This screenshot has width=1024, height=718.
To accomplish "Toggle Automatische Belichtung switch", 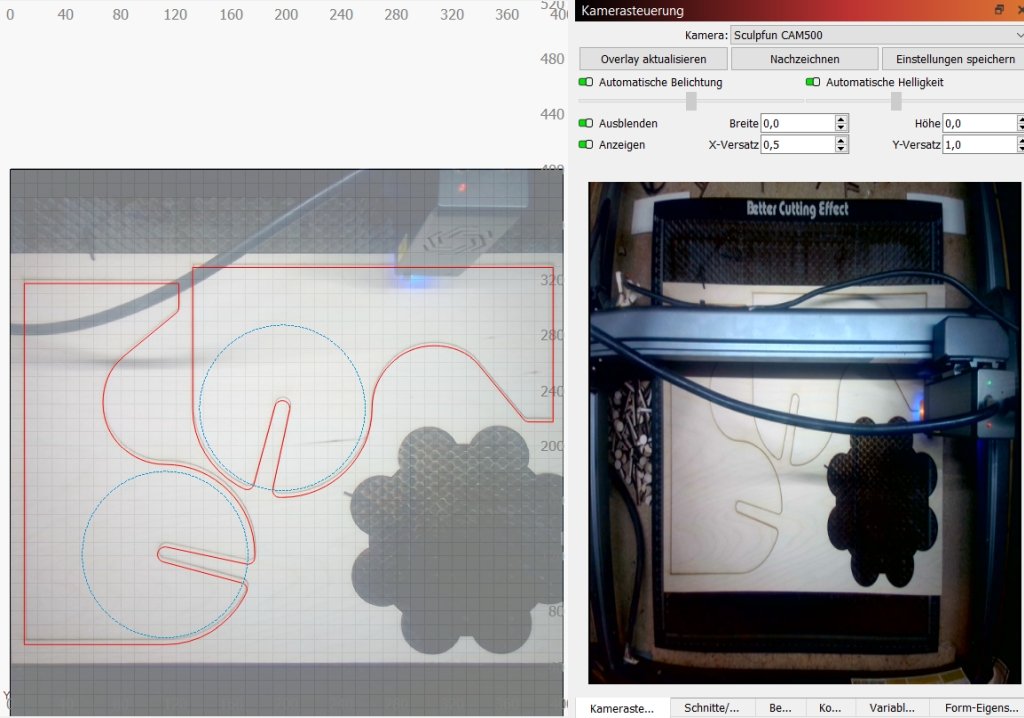I will tap(586, 82).
